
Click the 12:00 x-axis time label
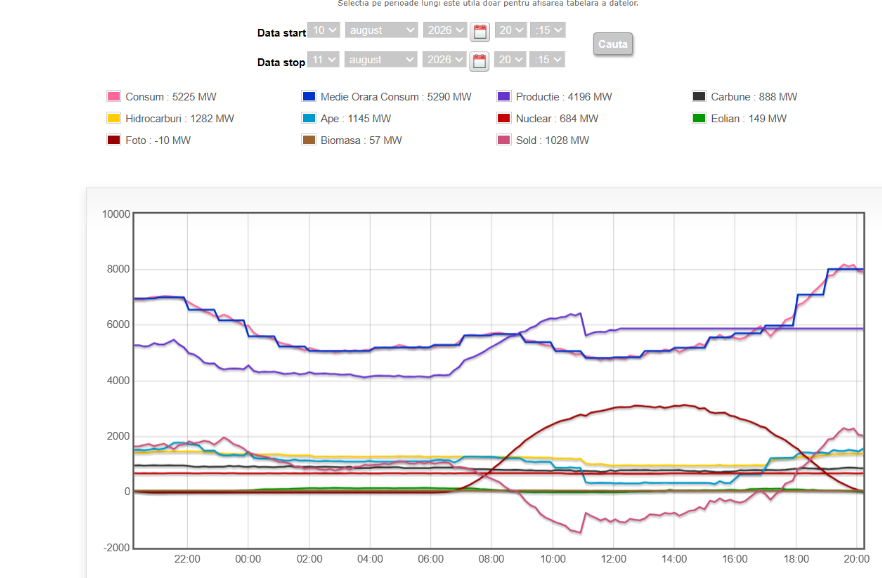coord(614,559)
